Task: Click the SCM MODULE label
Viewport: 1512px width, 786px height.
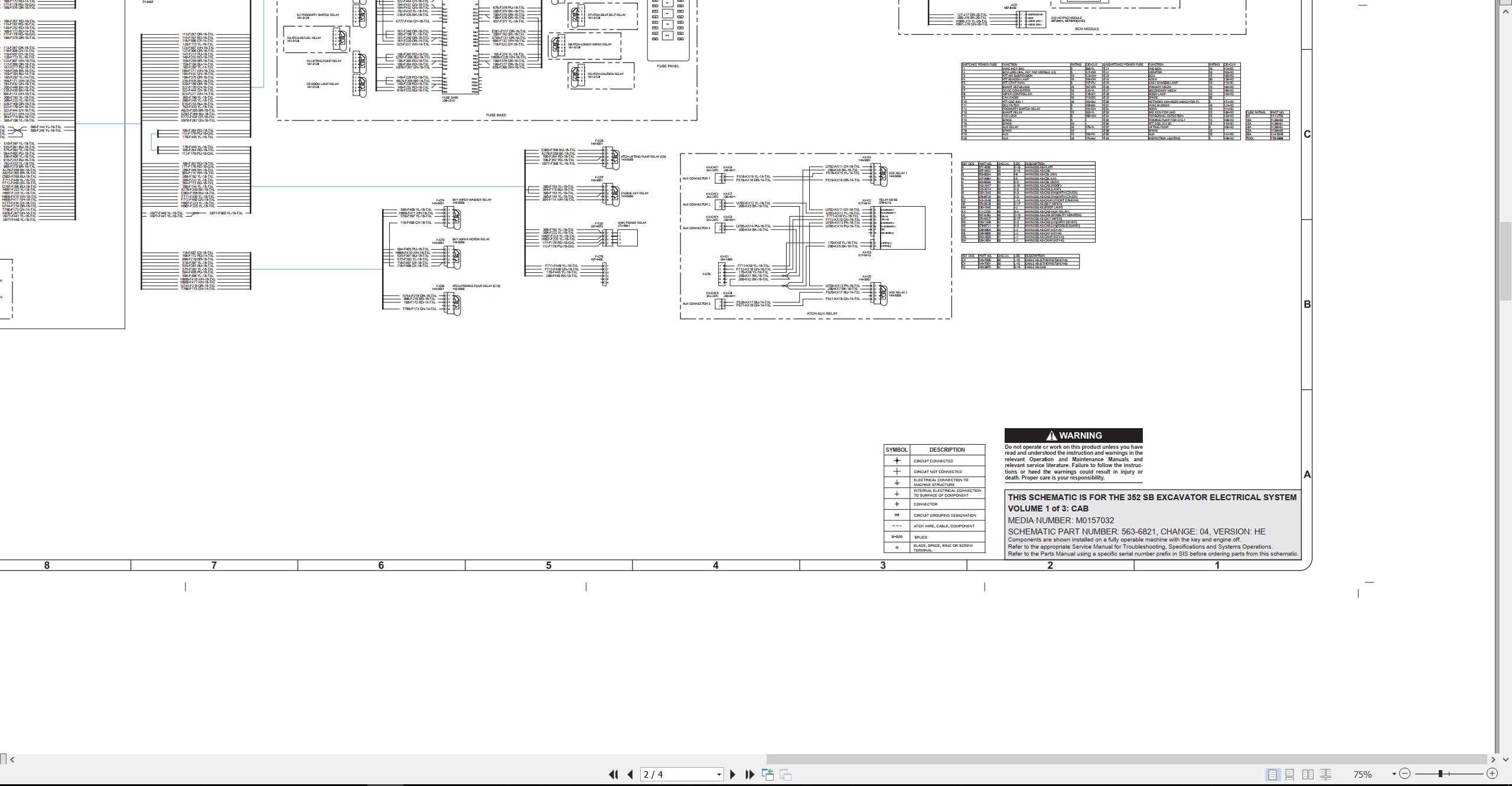Action: (x=1086, y=28)
